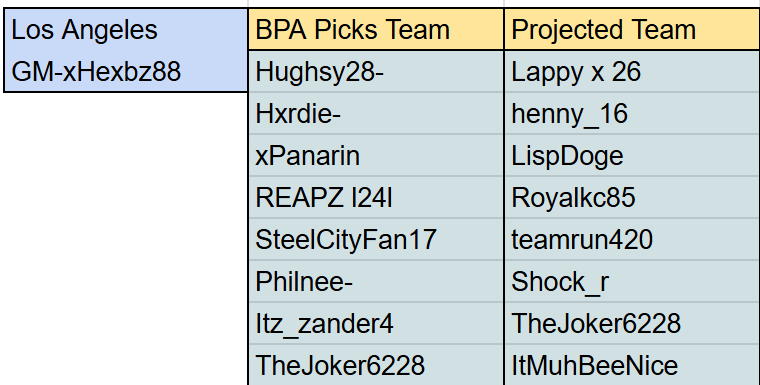Screen dimensions: 760x385
Task: Click the Hughsy28- cell
Action: click(376, 71)
